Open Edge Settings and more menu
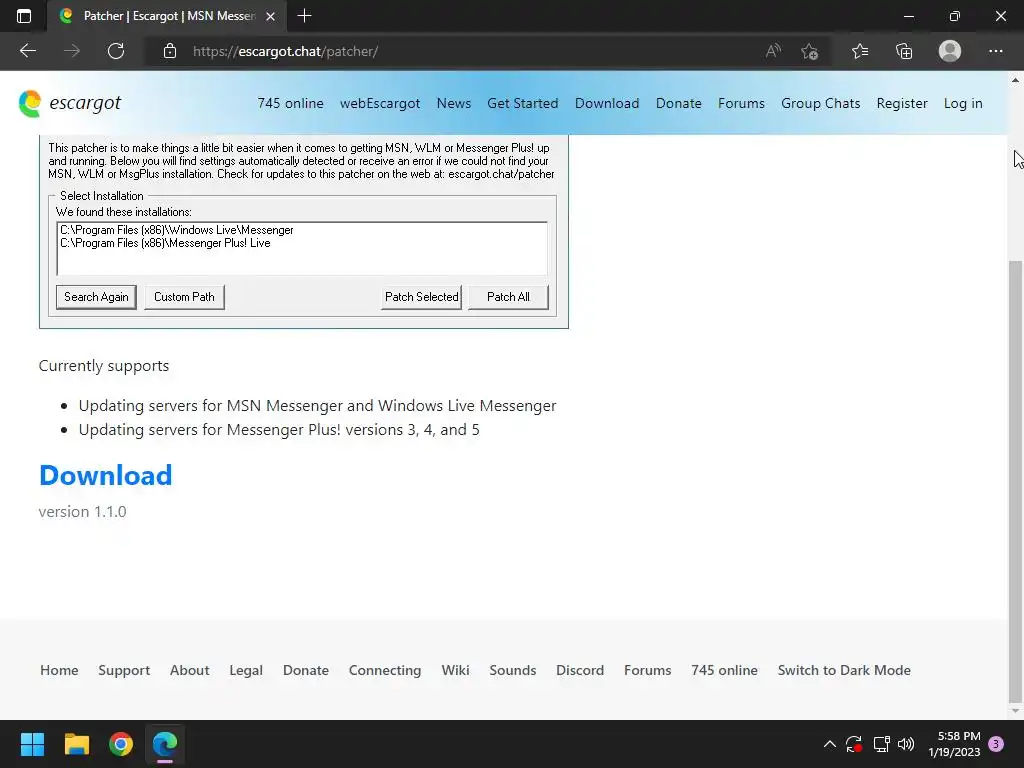 (x=995, y=51)
